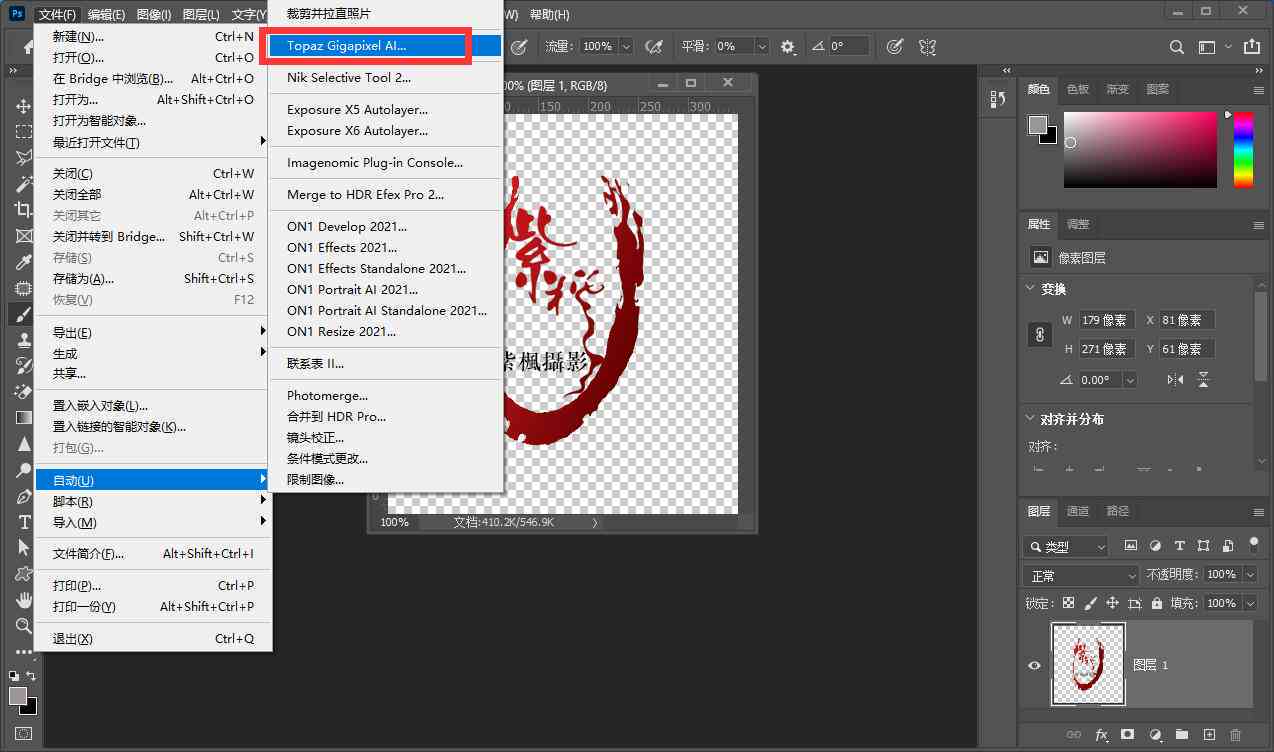The height and width of the screenshot is (752, 1274).
Task: Add a layer style with fx button
Action: (x=1101, y=735)
